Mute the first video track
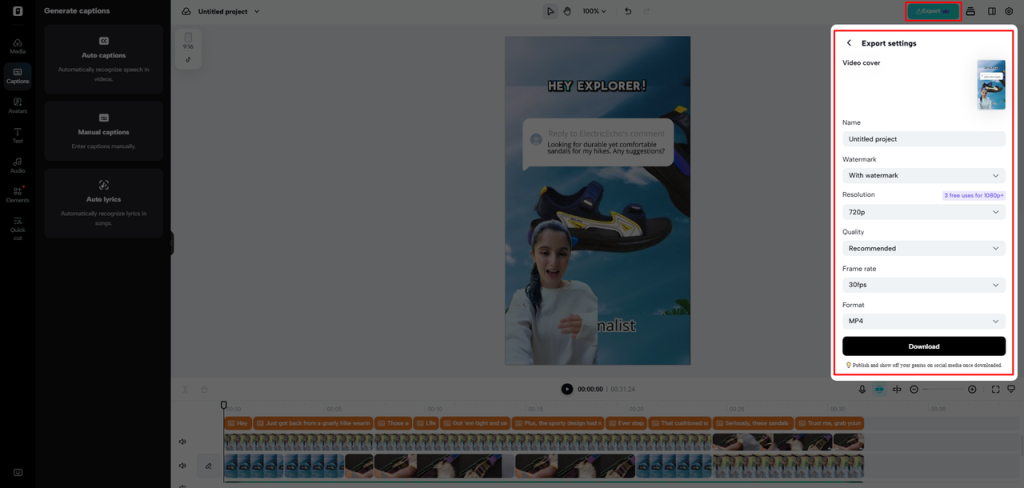1024x488 pixels. click(183, 441)
